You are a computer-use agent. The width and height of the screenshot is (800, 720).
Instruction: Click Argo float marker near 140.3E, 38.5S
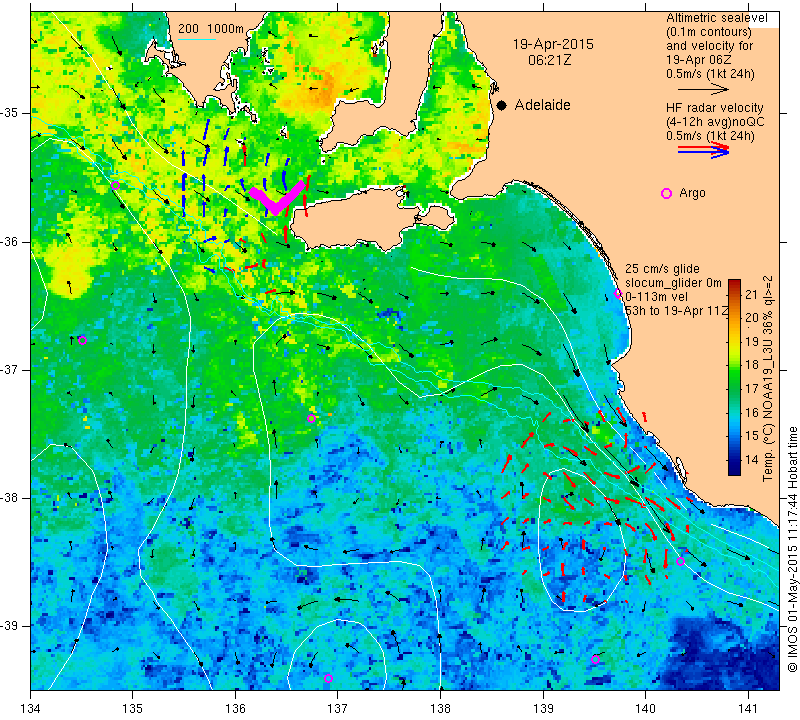coord(680,561)
